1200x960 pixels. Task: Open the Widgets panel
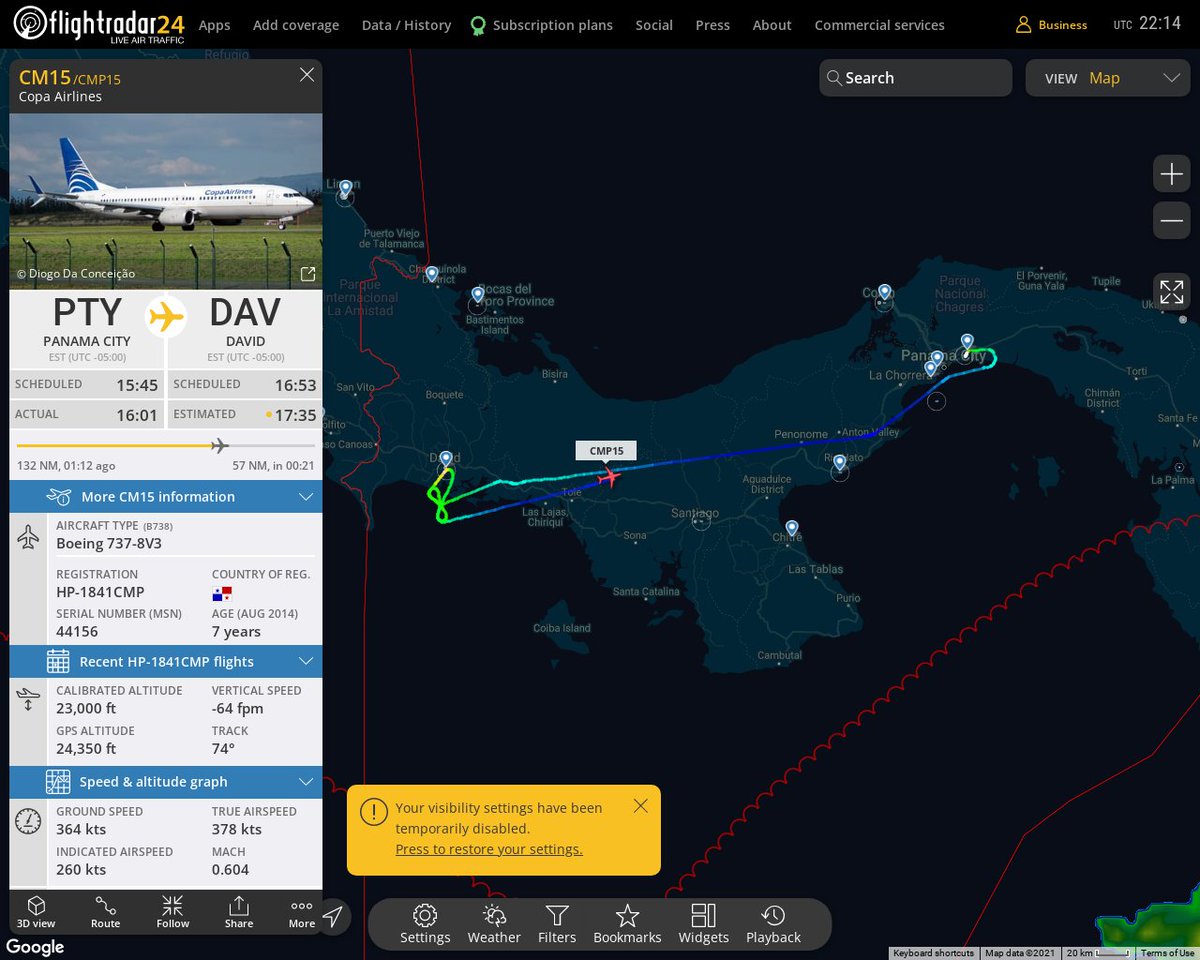point(704,923)
